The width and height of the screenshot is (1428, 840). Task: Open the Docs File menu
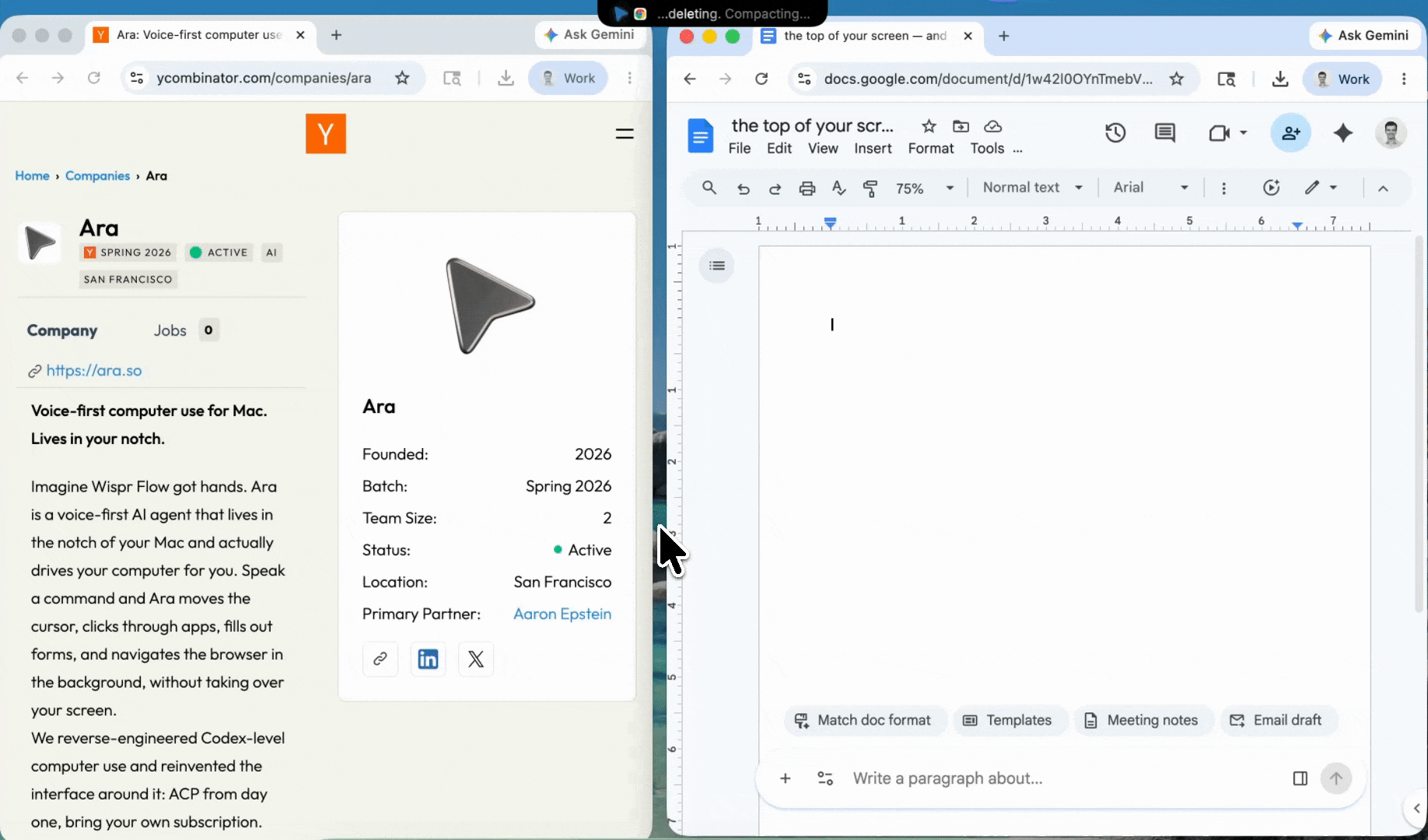[x=739, y=149]
